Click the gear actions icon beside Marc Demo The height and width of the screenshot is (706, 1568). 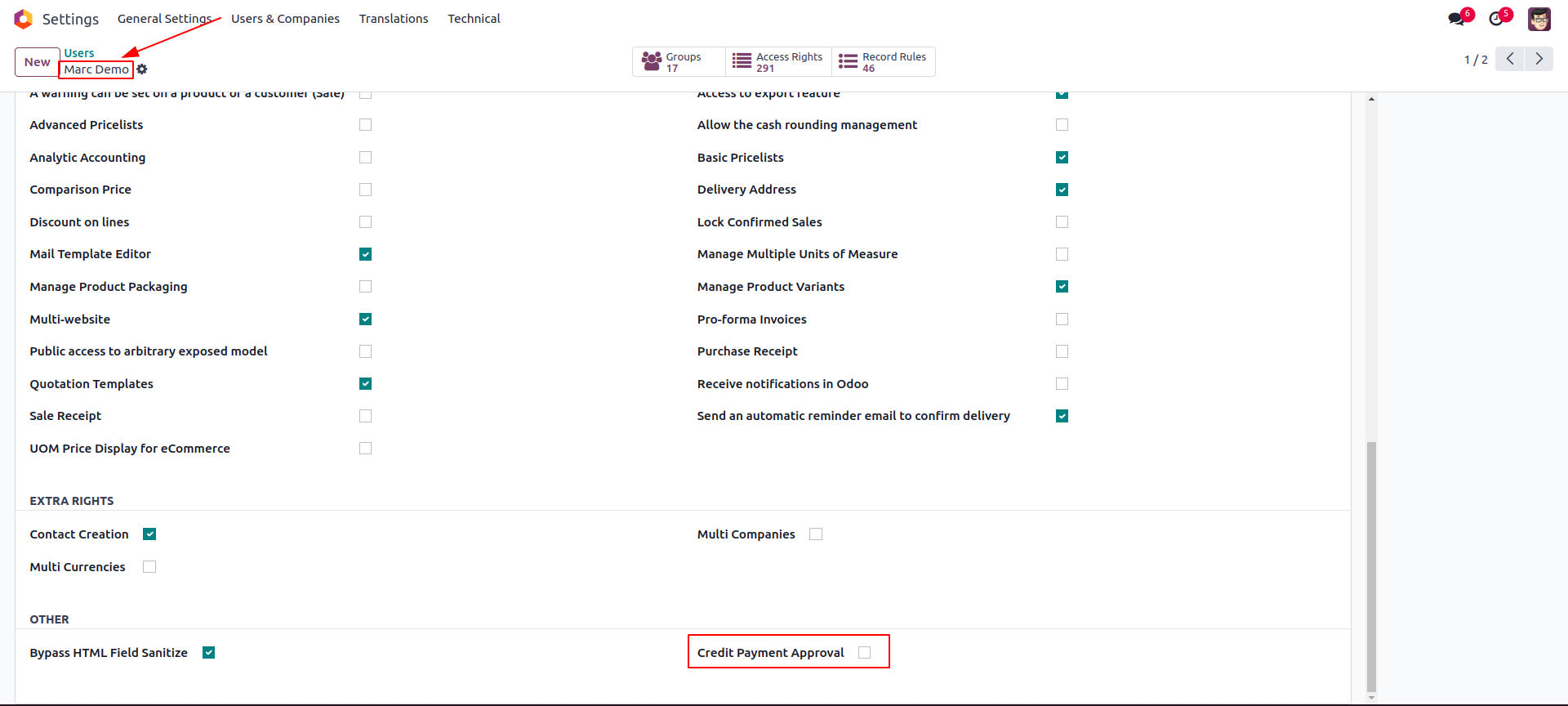click(142, 69)
